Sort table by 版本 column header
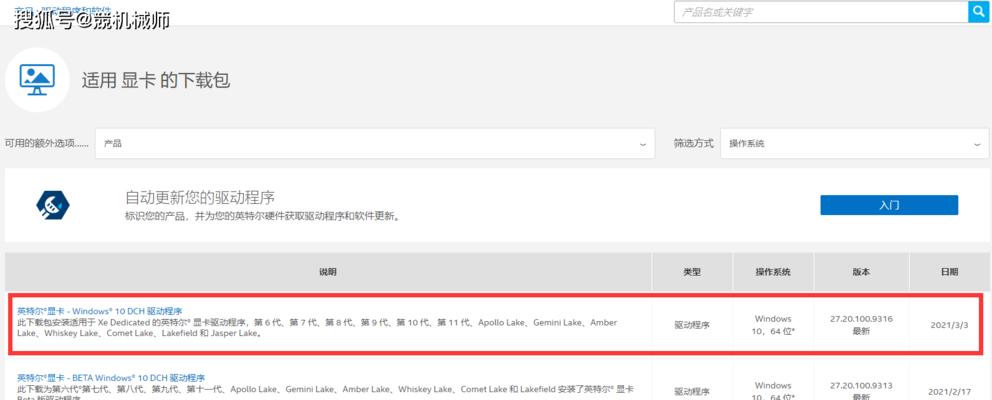The height and width of the screenshot is (400, 992). (x=861, y=272)
